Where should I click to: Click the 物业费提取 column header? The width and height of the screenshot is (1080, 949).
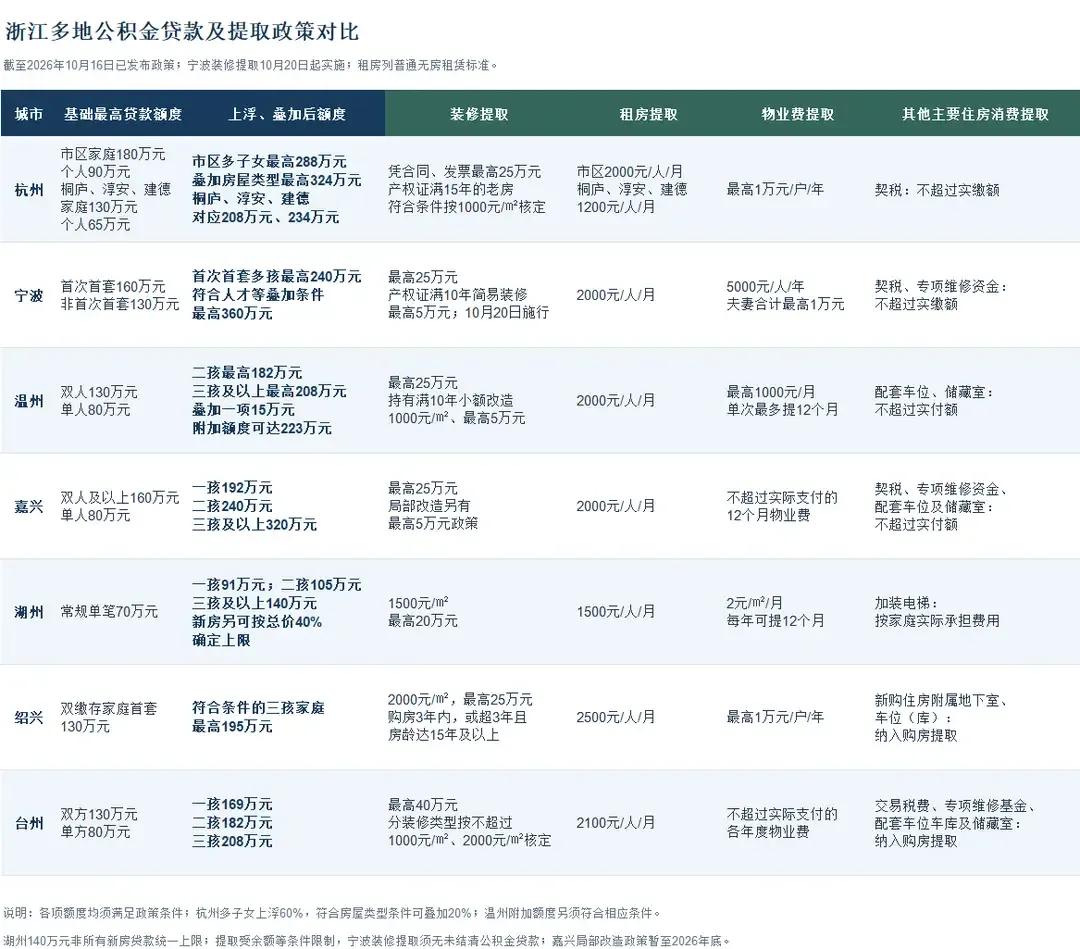(798, 114)
